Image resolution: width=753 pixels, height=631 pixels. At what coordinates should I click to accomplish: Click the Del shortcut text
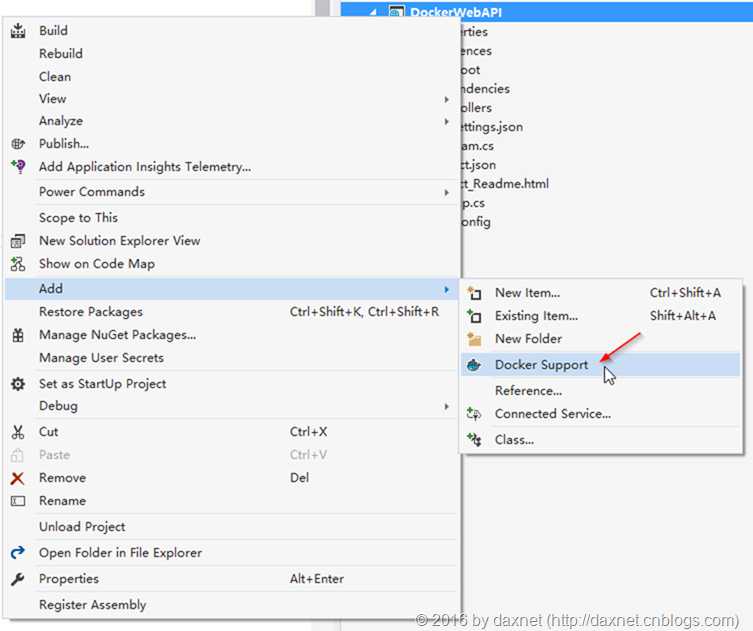click(x=299, y=478)
